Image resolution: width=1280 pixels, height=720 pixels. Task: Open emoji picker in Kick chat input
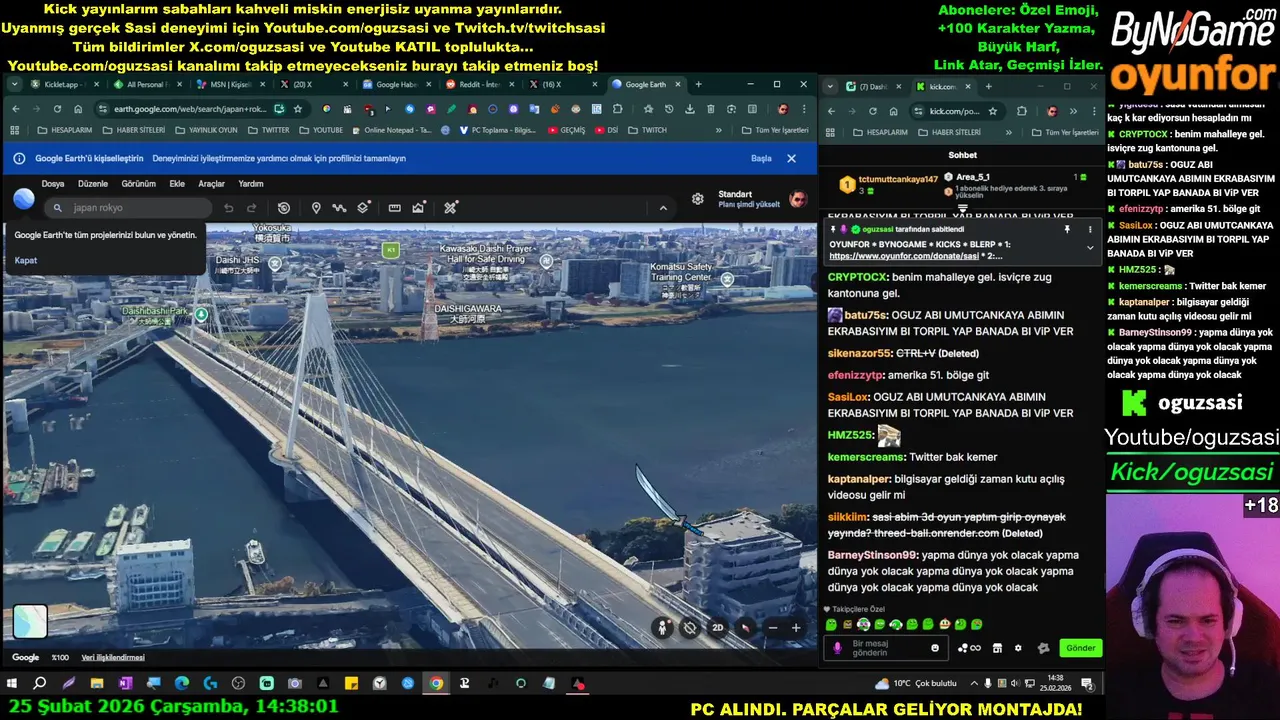tap(935, 648)
